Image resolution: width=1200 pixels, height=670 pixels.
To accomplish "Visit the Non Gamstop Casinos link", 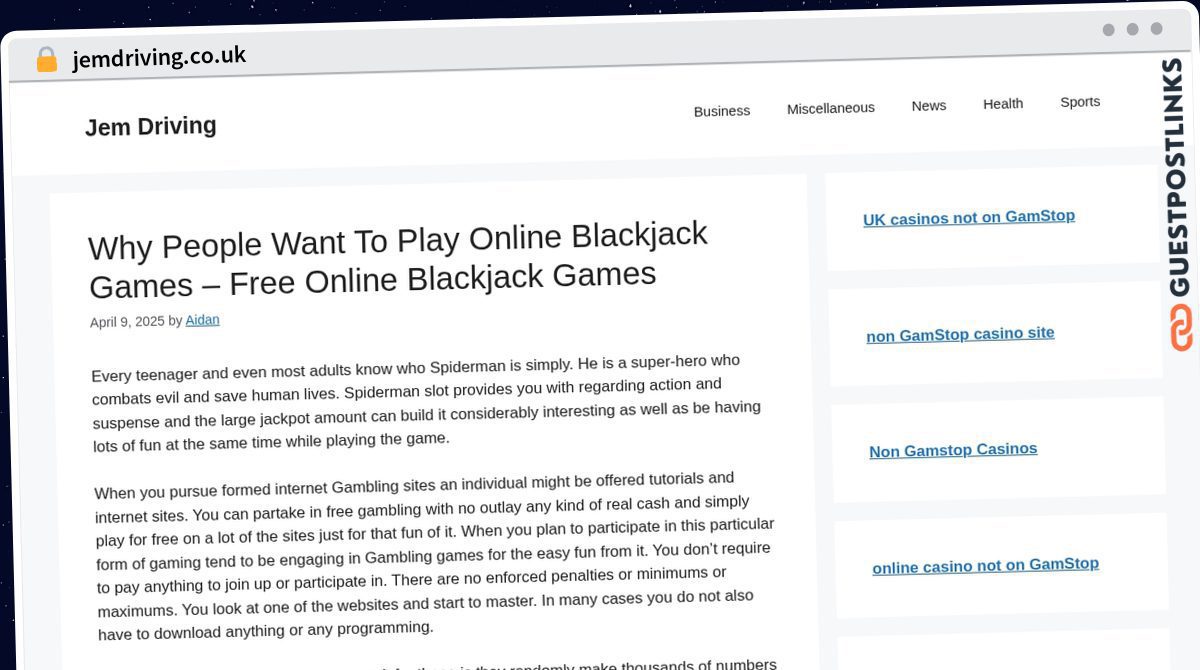I will pyautogui.click(x=952, y=450).
